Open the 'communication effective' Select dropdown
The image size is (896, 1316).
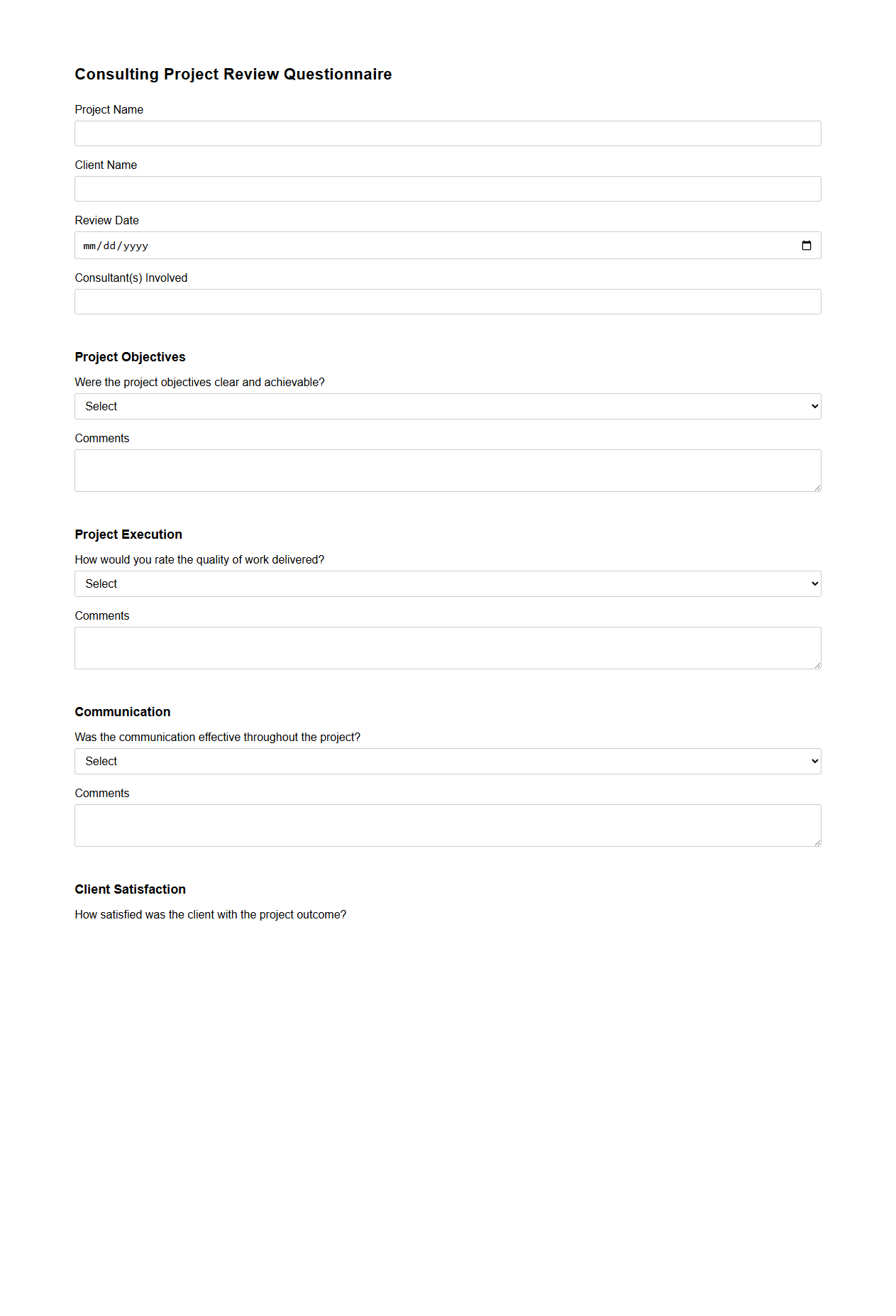(447, 760)
